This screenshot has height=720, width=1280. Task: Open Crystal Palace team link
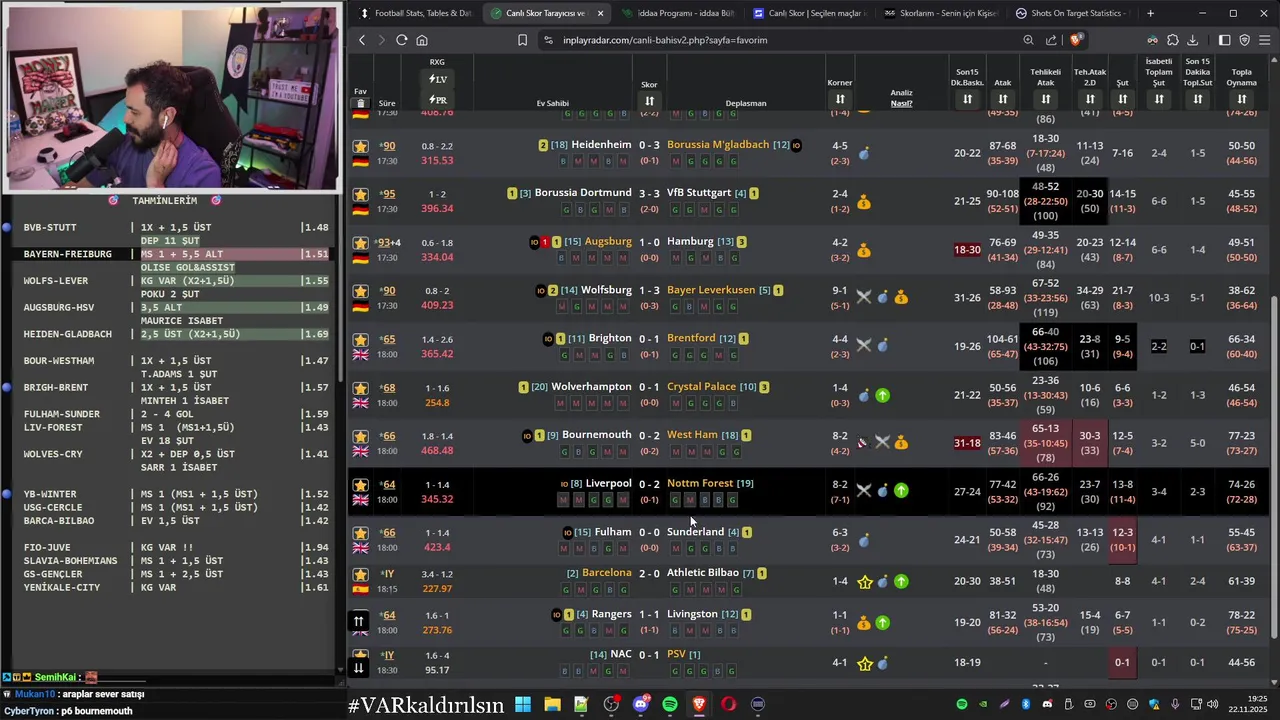click(701, 387)
